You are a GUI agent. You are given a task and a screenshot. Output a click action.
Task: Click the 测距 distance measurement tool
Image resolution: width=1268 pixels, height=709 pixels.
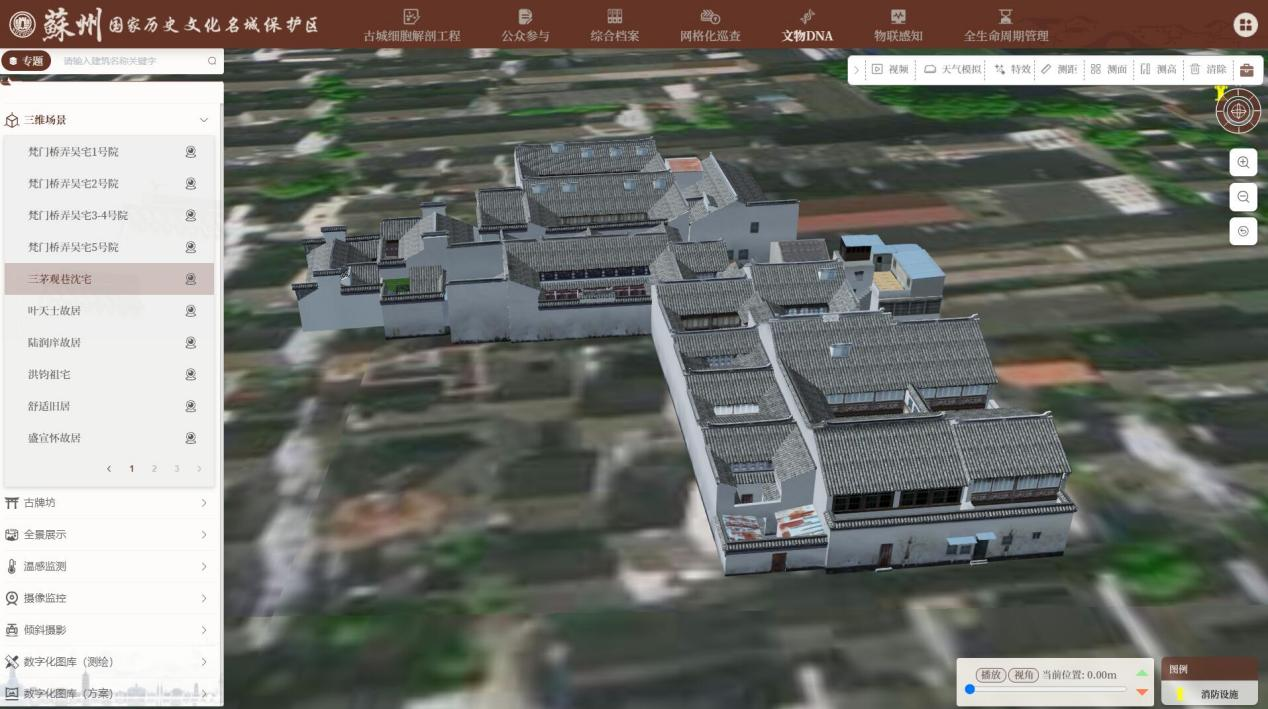1058,70
